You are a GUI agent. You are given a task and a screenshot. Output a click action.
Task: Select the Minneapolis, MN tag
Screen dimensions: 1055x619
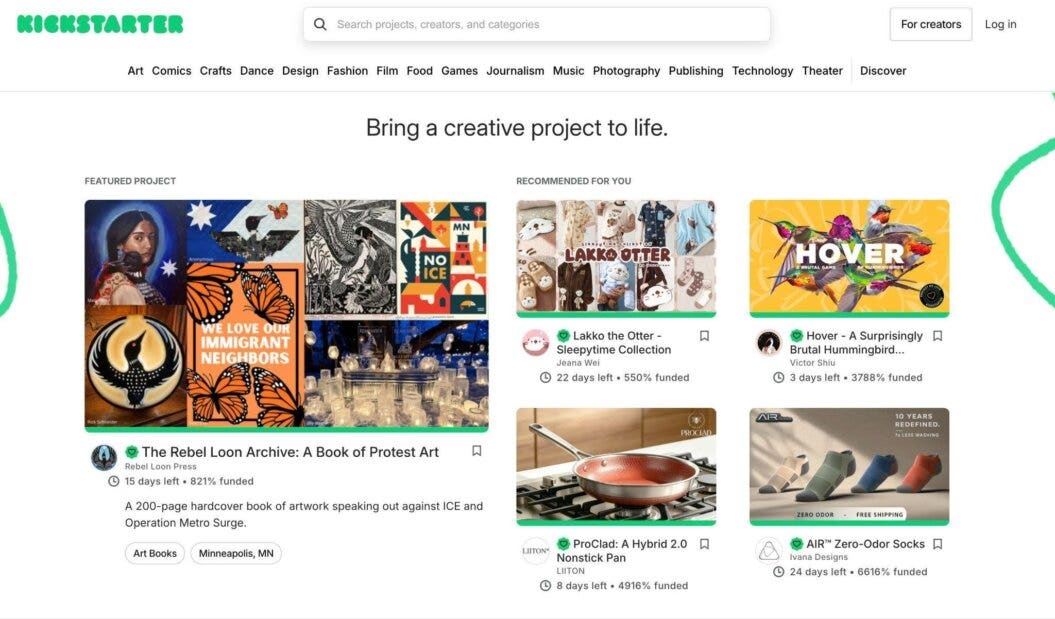[235, 553]
